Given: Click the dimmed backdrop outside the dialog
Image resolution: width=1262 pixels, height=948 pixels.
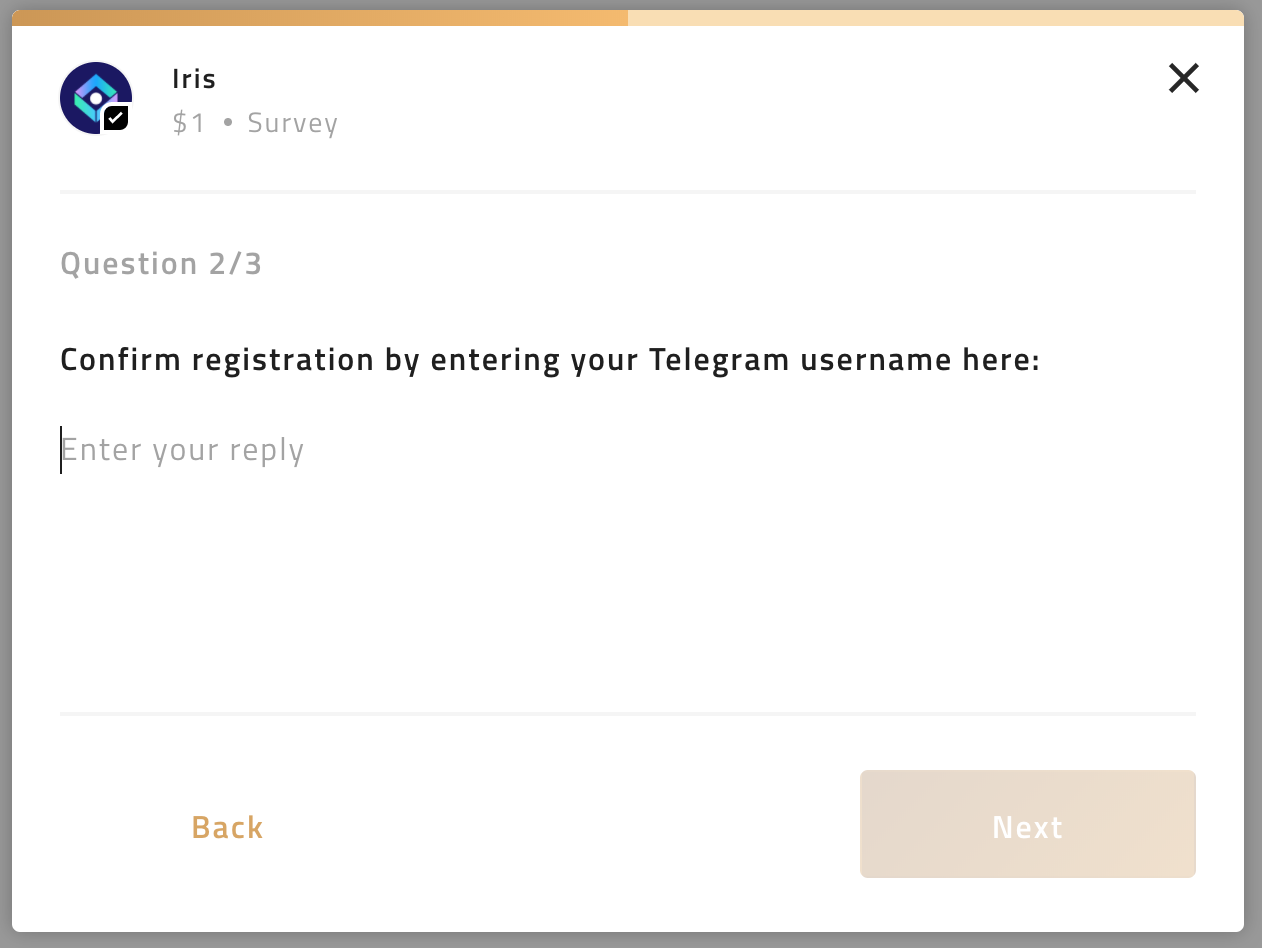Looking at the screenshot, I should (x=5, y=500).
